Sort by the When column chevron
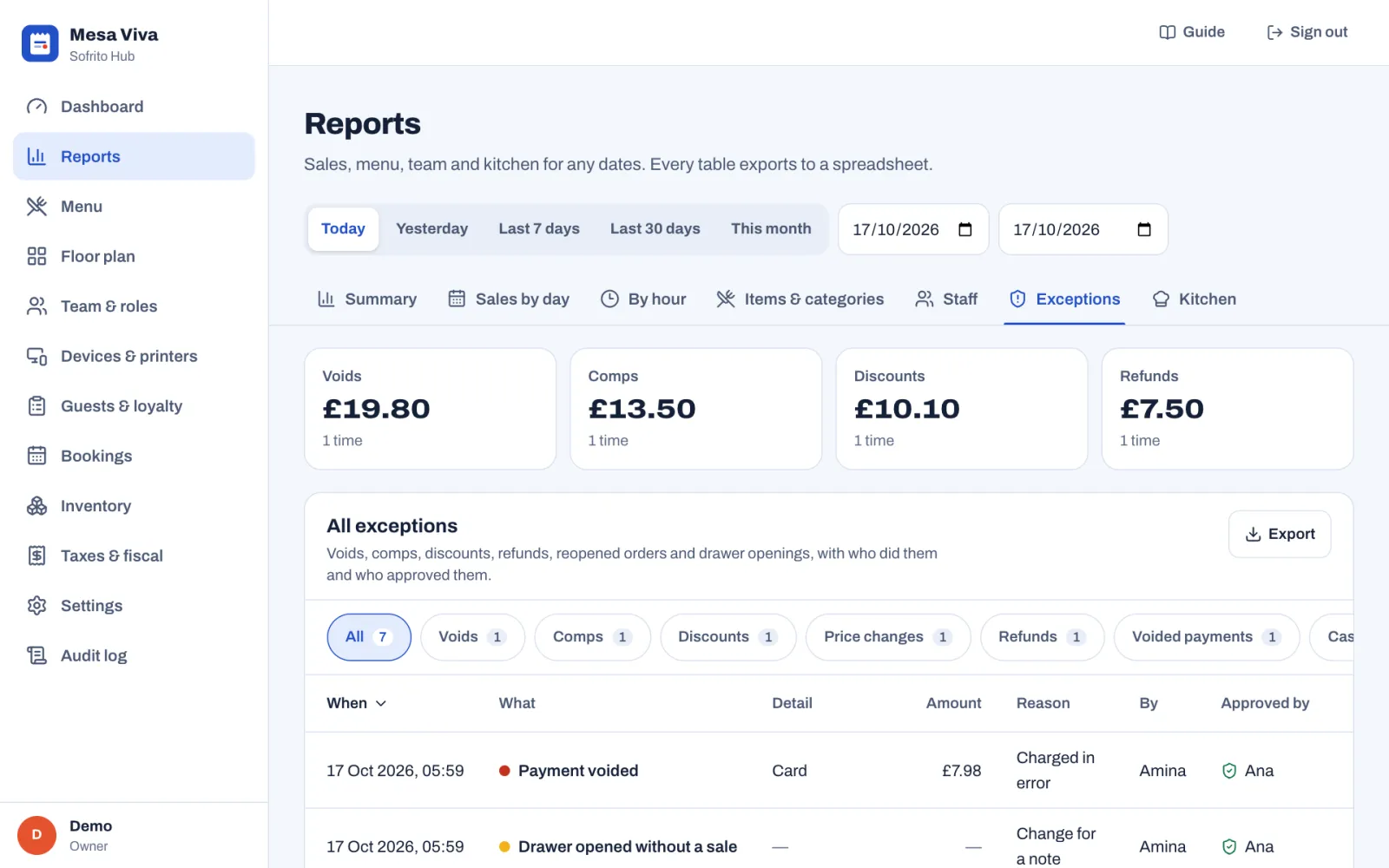 pyautogui.click(x=381, y=703)
